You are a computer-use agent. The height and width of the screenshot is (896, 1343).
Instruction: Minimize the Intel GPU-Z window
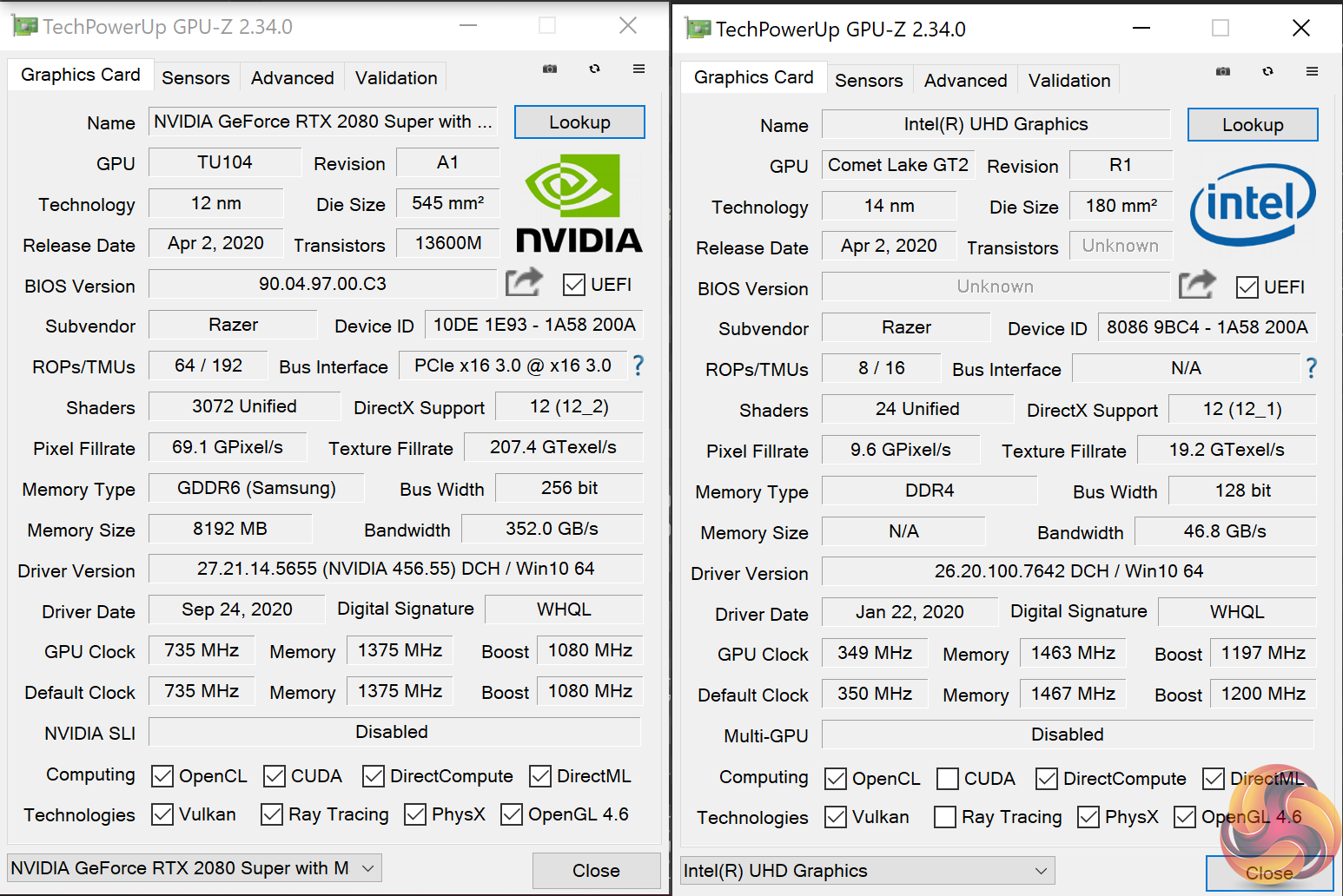click(x=1141, y=29)
